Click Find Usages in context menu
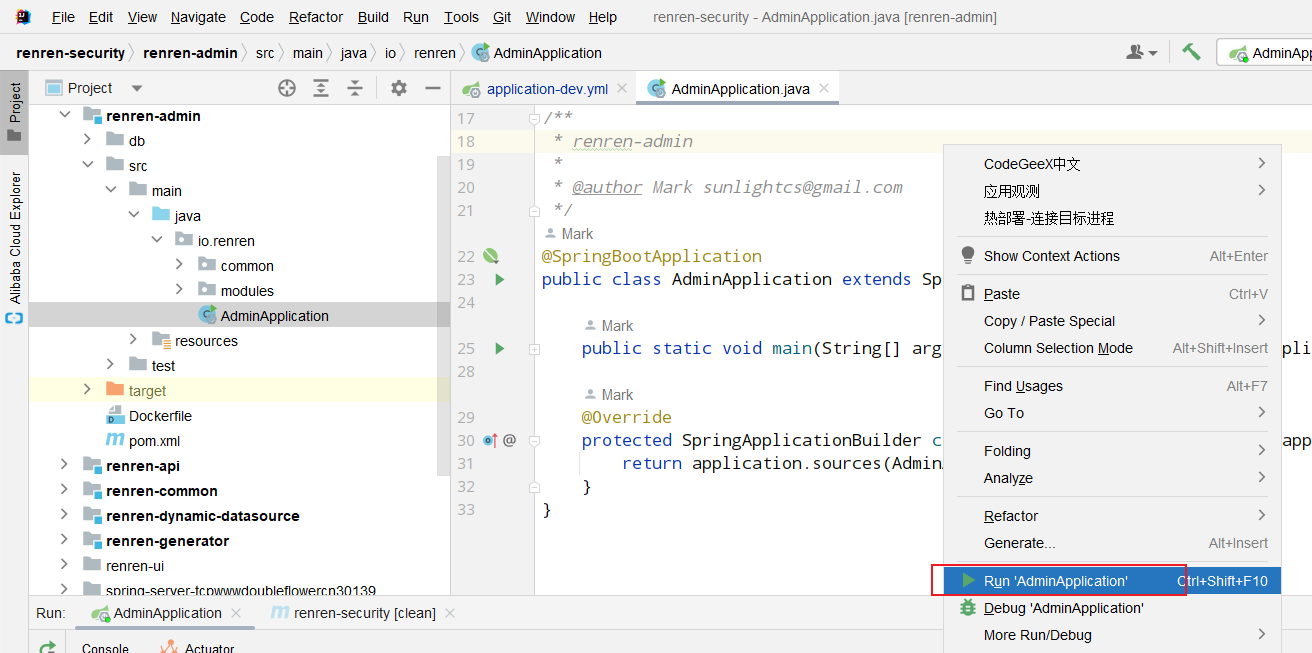1312x653 pixels. 1112,386
